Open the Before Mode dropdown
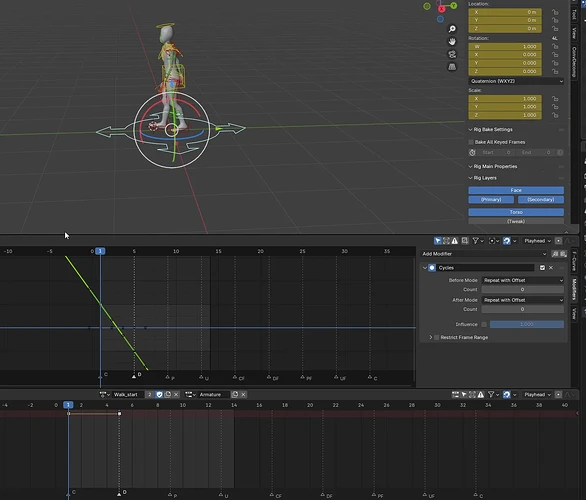The width and height of the screenshot is (586, 500). [x=523, y=280]
